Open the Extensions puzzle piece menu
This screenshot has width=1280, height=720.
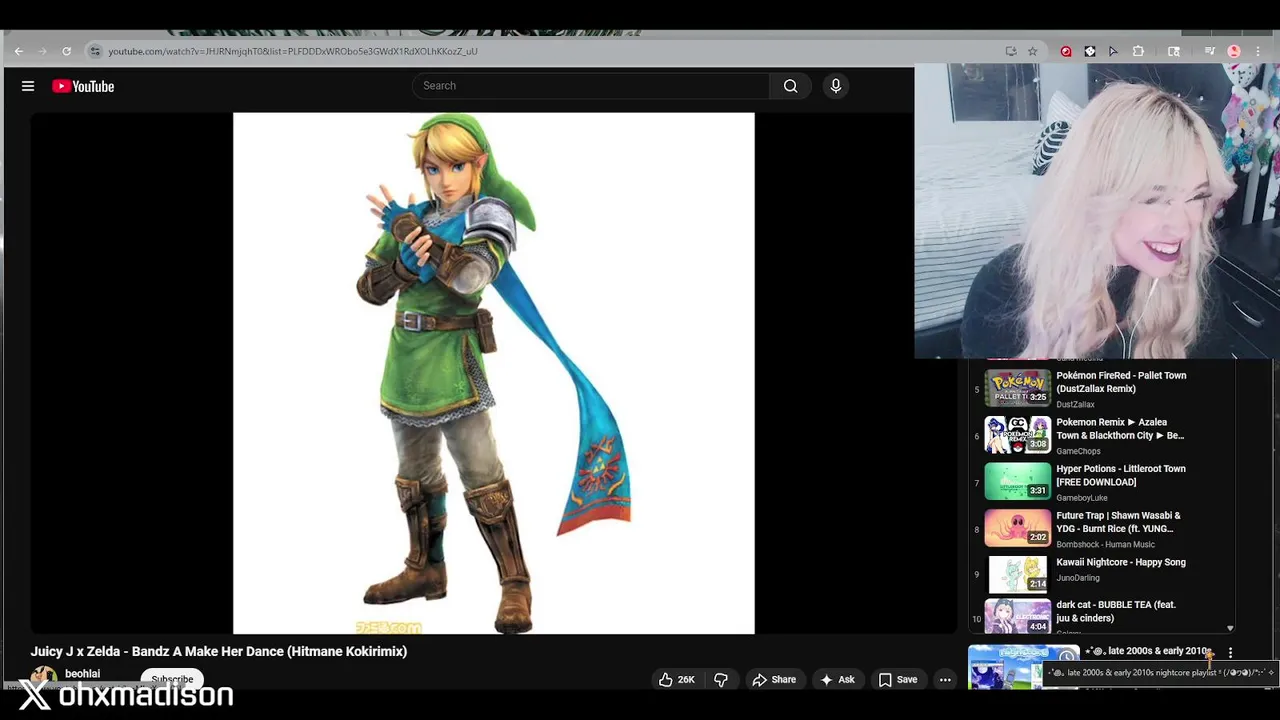point(1138,51)
